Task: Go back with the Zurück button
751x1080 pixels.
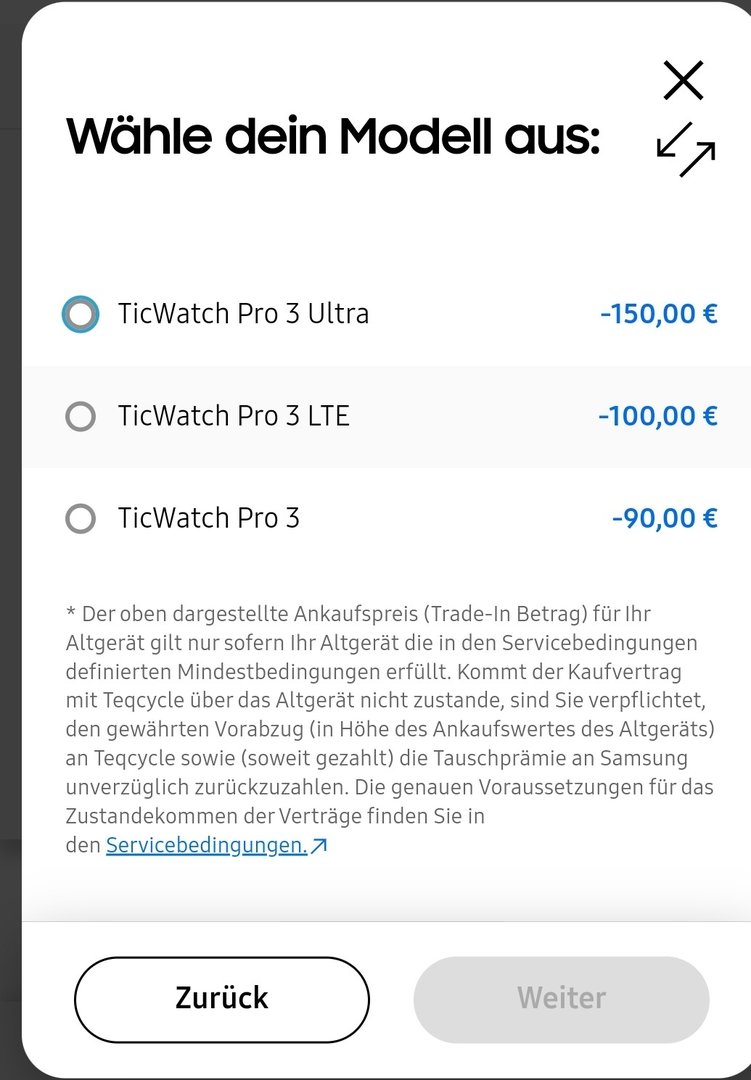Action: (x=222, y=998)
